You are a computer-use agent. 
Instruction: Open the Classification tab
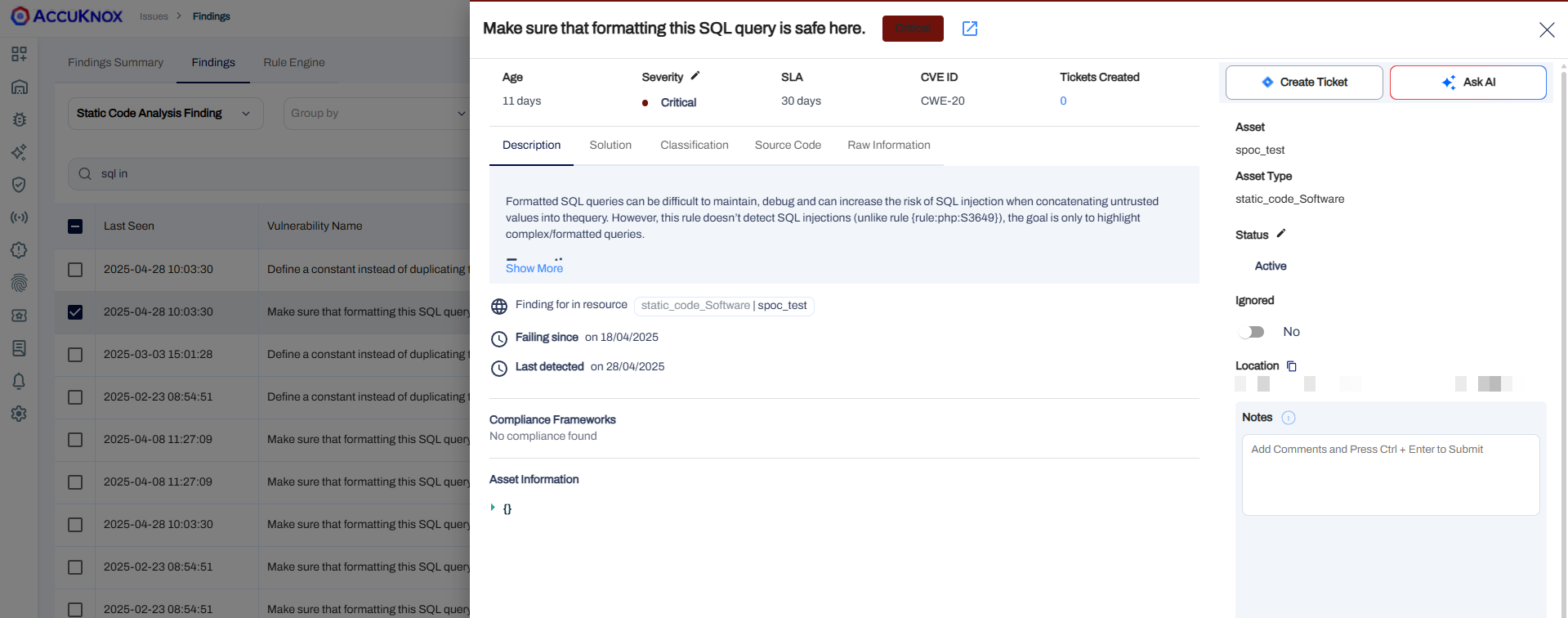click(x=695, y=145)
